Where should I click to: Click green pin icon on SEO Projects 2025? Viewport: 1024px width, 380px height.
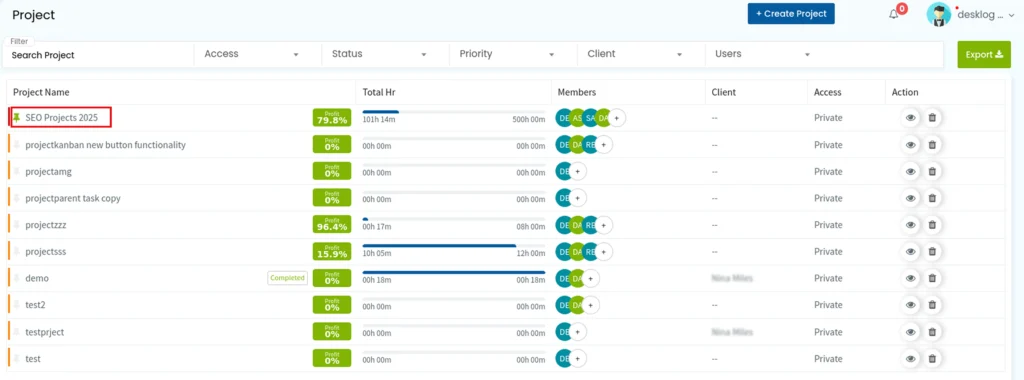coord(17,118)
